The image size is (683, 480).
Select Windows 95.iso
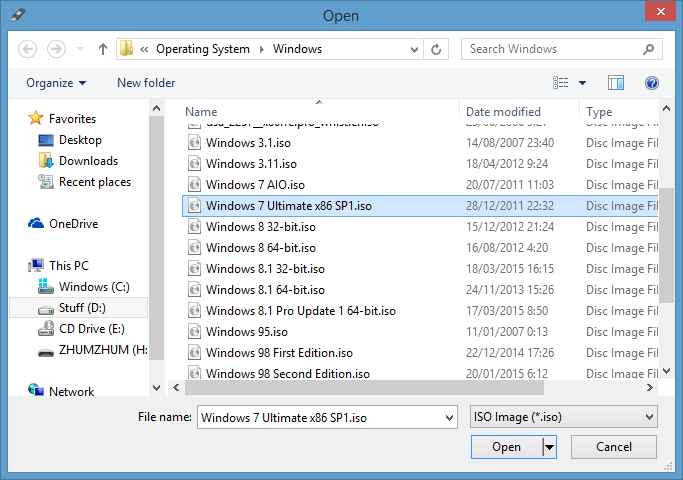point(247,331)
